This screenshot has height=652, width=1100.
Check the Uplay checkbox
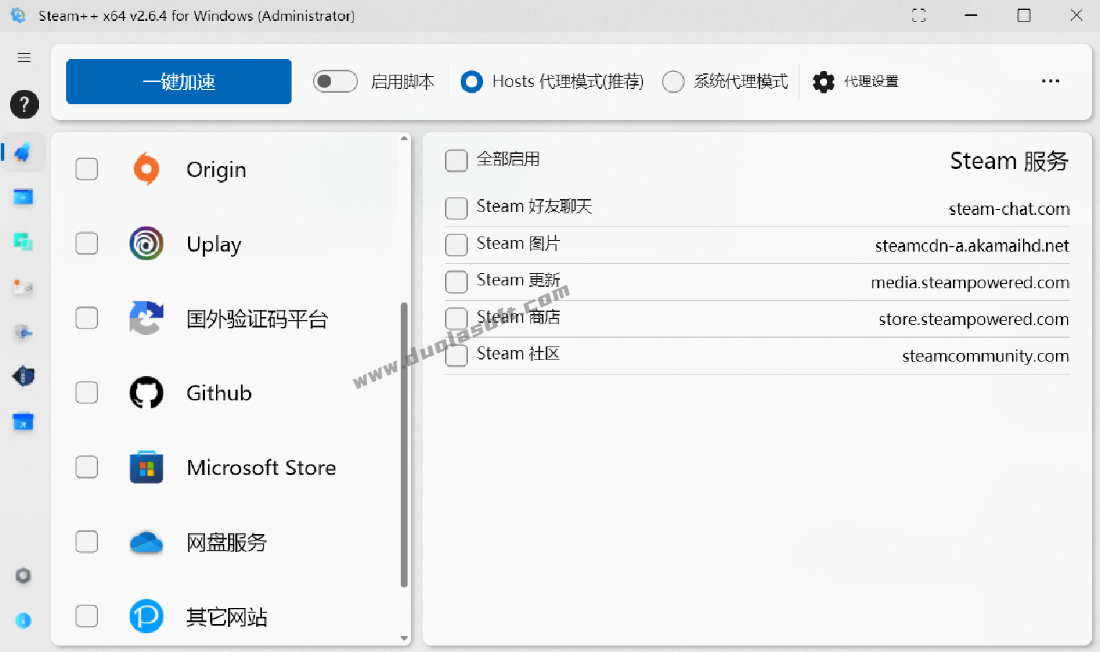click(86, 244)
